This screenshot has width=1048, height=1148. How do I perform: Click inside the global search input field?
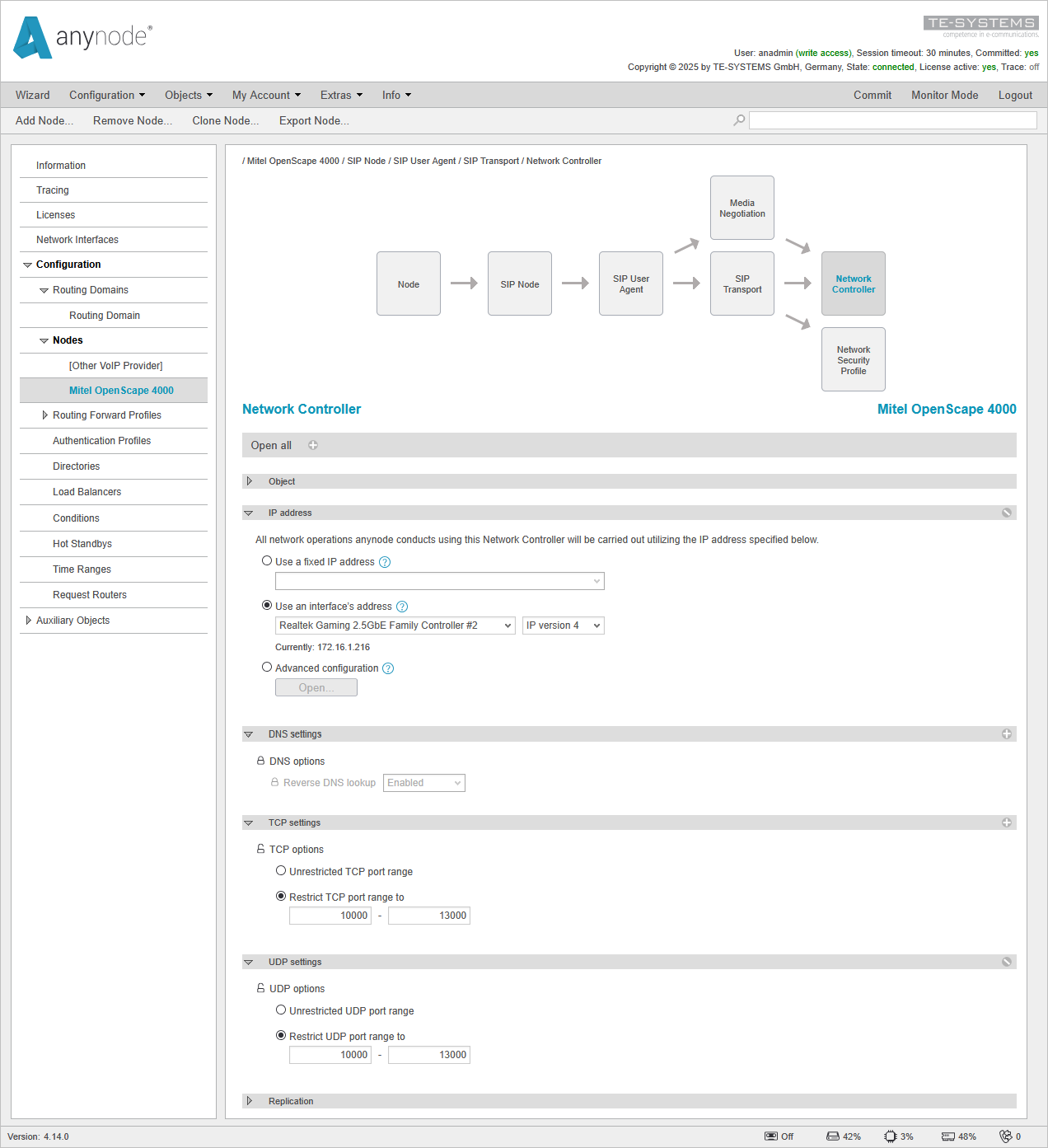tap(892, 119)
